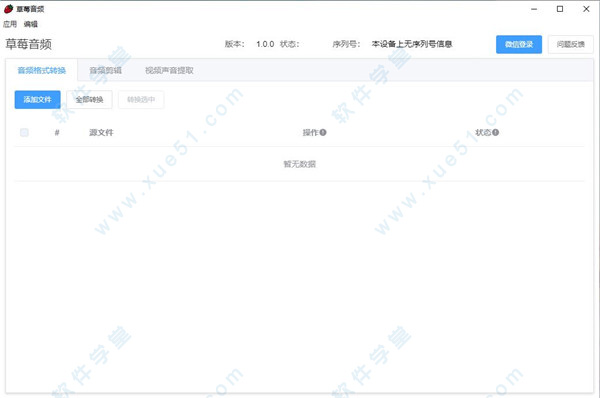Open the 应用 menu
Viewport: 600px width, 398px height.
click(x=10, y=24)
